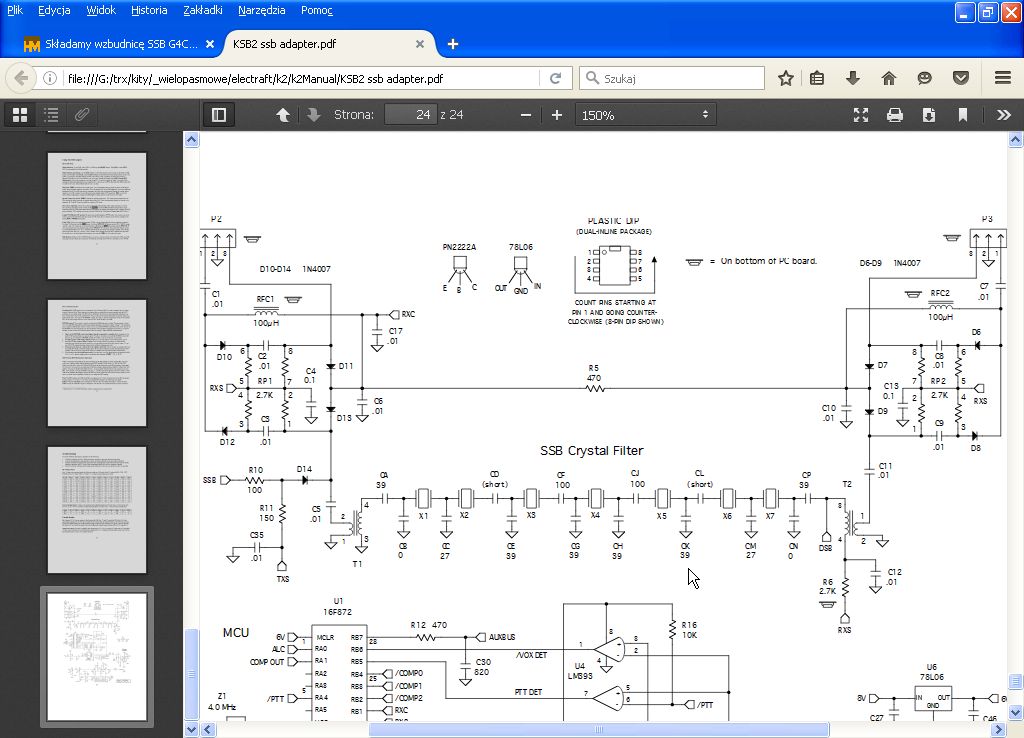Open the 150% zoom level dropdown

click(x=645, y=115)
